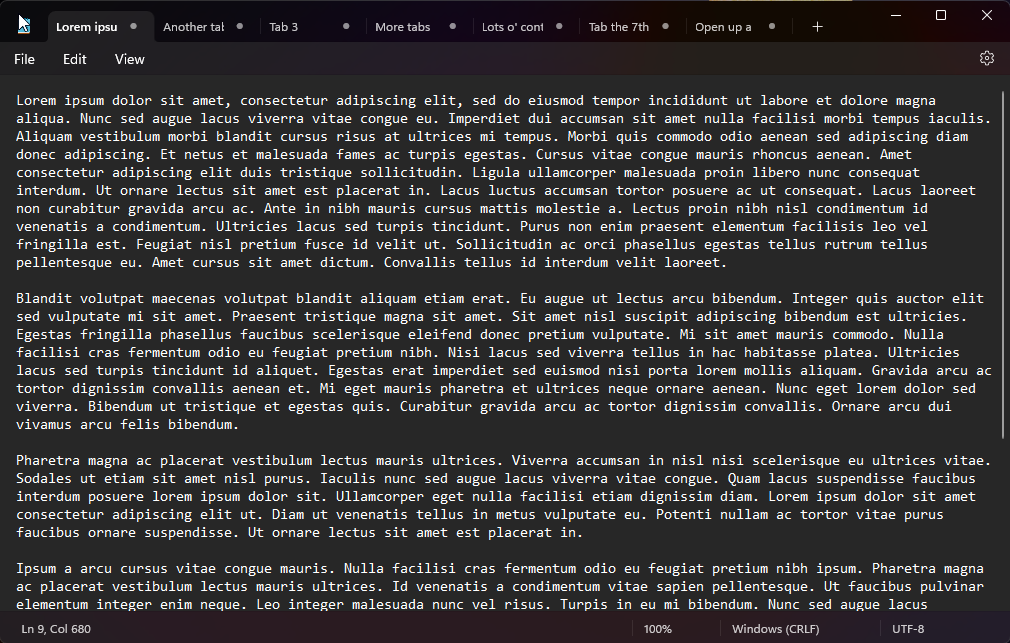Screen dimensions: 1010x643
Task: Click the vertical scrollbar on the right
Action: (x=1002, y=260)
